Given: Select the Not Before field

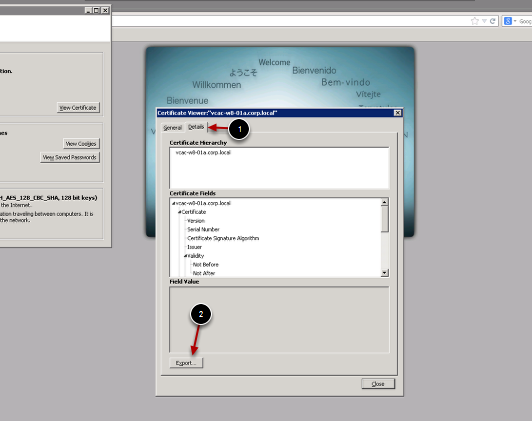Looking at the screenshot, I should pyautogui.click(x=206, y=265).
